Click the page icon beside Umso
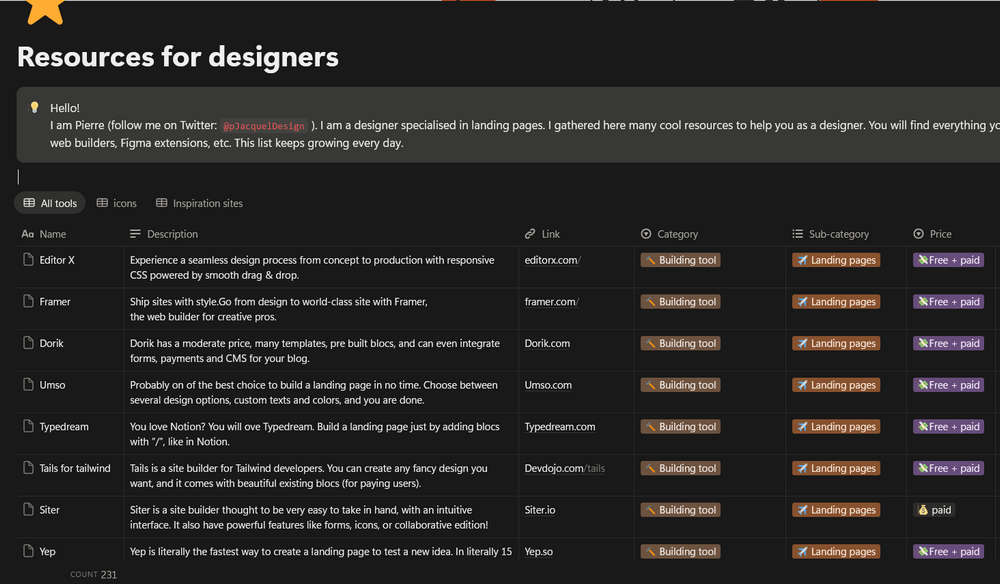The width and height of the screenshot is (1000, 584). 28,384
